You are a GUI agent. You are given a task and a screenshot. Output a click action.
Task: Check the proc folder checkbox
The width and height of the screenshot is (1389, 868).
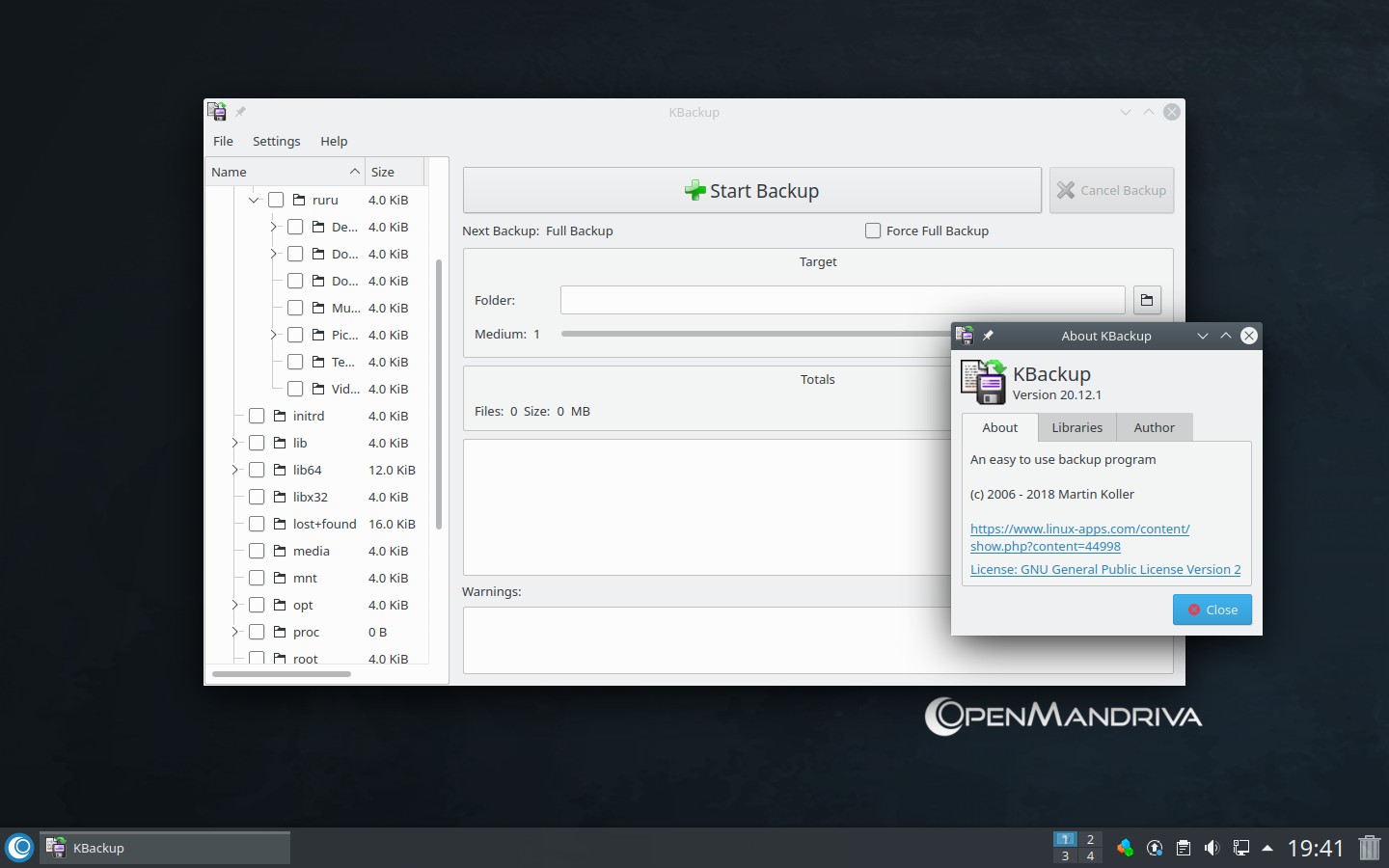(x=257, y=632)
